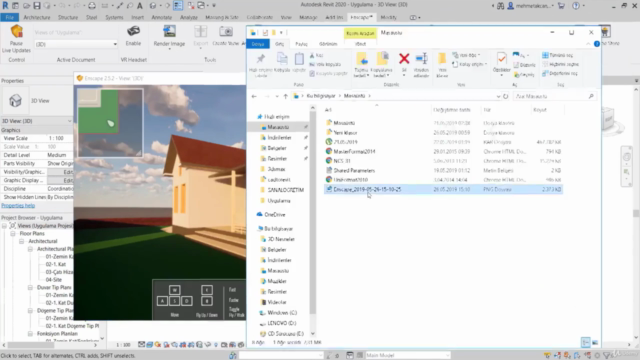Click view scale 1 : 100 control
This screenshot has width=640, height=360.
point(123,345)
